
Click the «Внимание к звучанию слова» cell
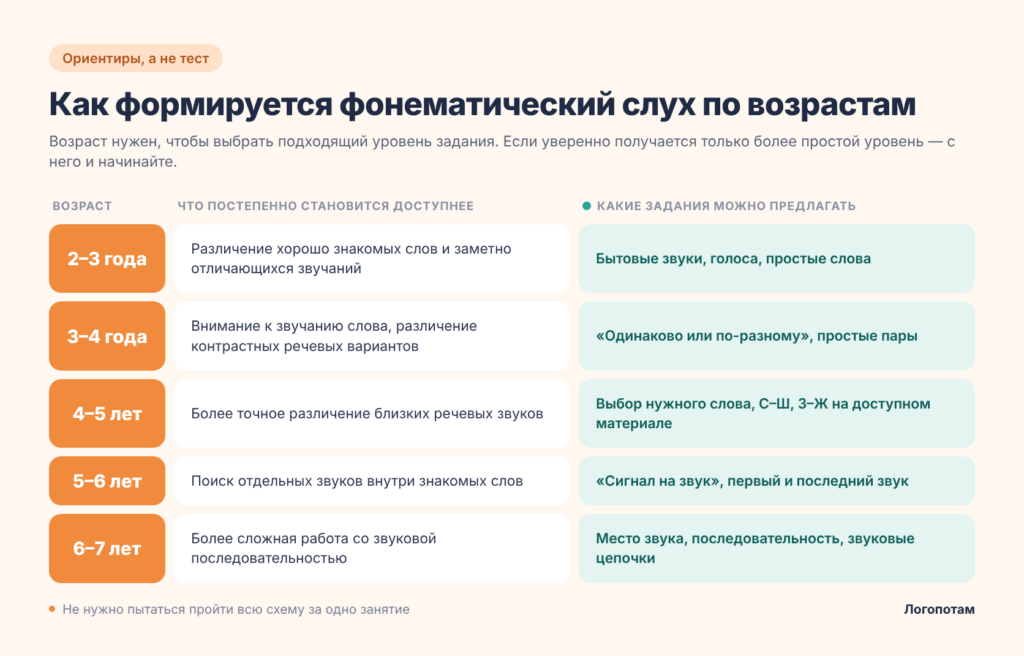[372, 336]
